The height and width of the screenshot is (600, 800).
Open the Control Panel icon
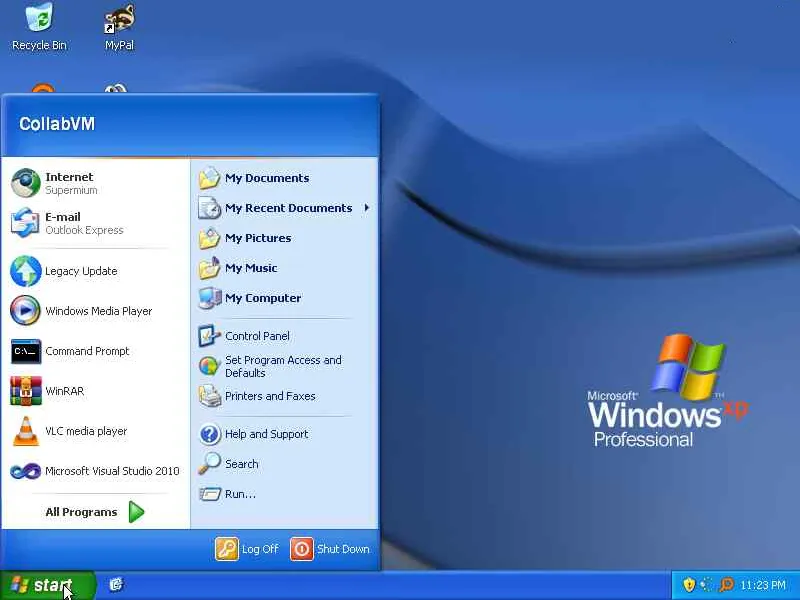[209, 336]
